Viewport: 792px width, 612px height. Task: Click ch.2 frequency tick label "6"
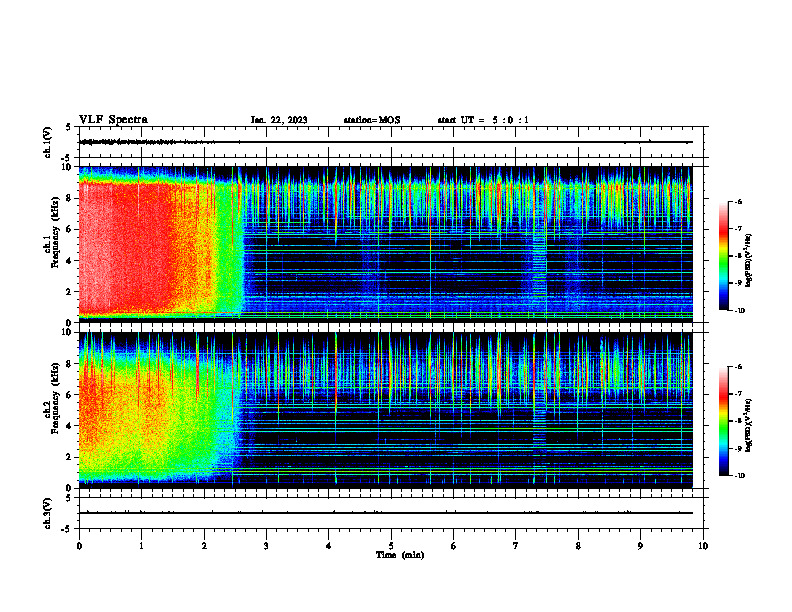click(x=70, y=395)
